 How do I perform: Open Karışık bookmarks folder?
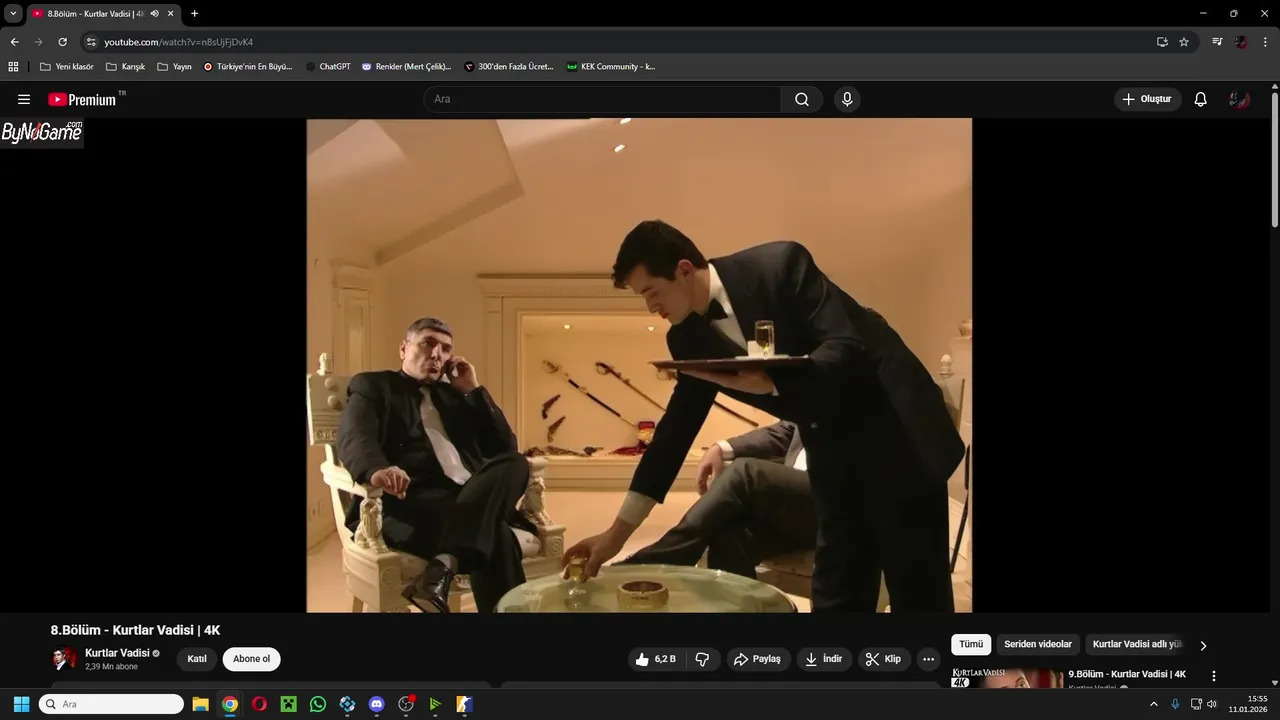125,66
